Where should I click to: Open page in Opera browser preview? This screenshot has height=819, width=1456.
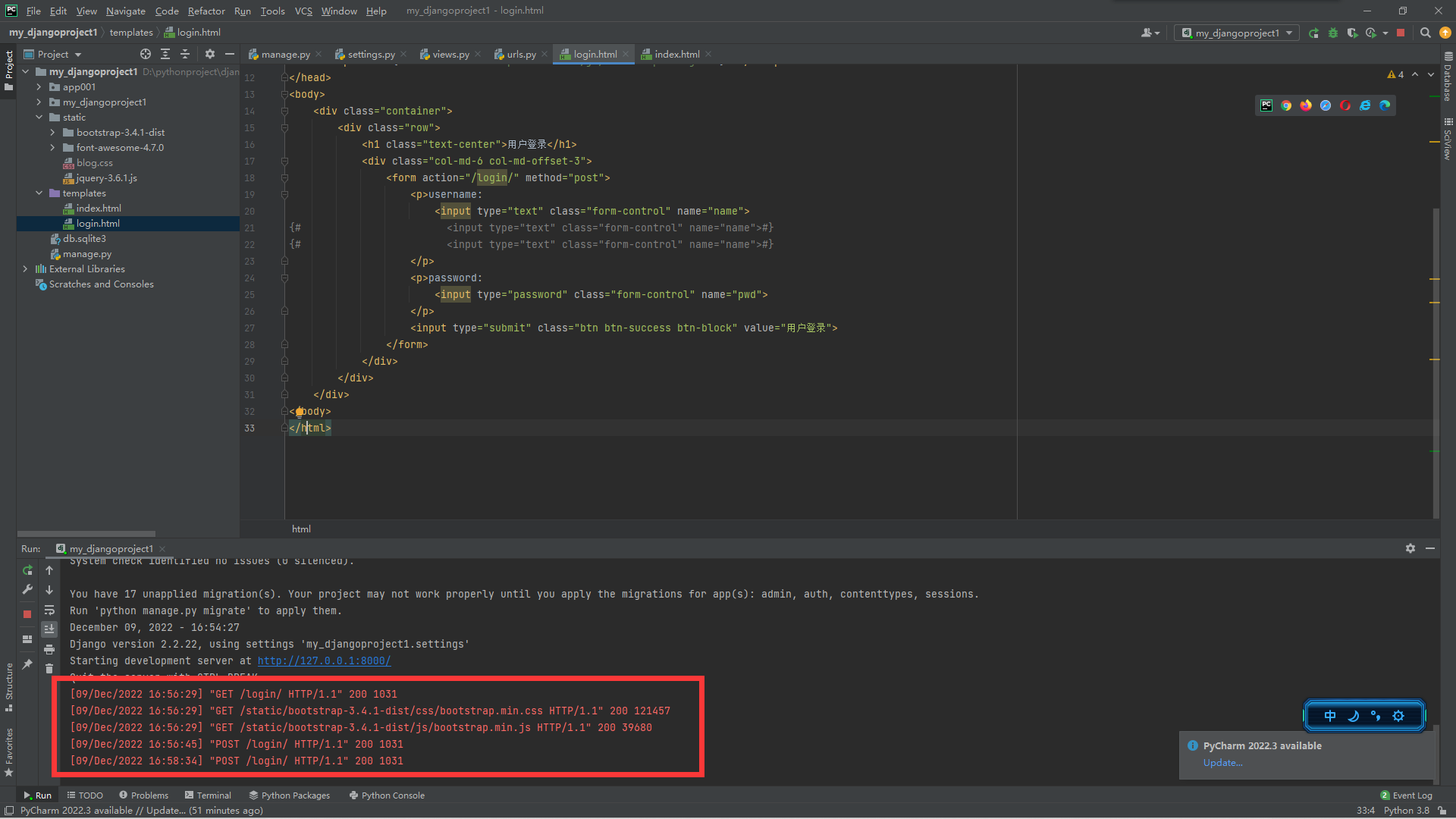1345,105
